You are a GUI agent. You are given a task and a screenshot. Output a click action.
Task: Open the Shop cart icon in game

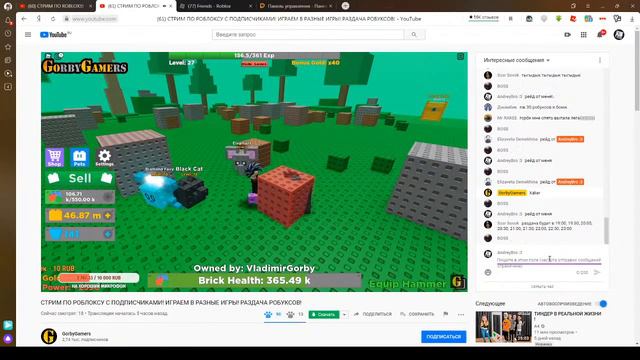coord(54,158)
